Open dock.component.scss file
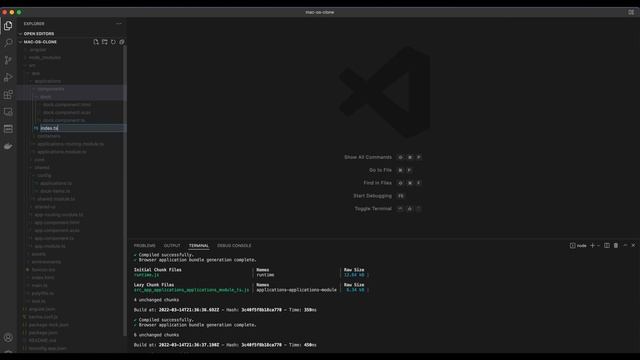 pos(67,113)
